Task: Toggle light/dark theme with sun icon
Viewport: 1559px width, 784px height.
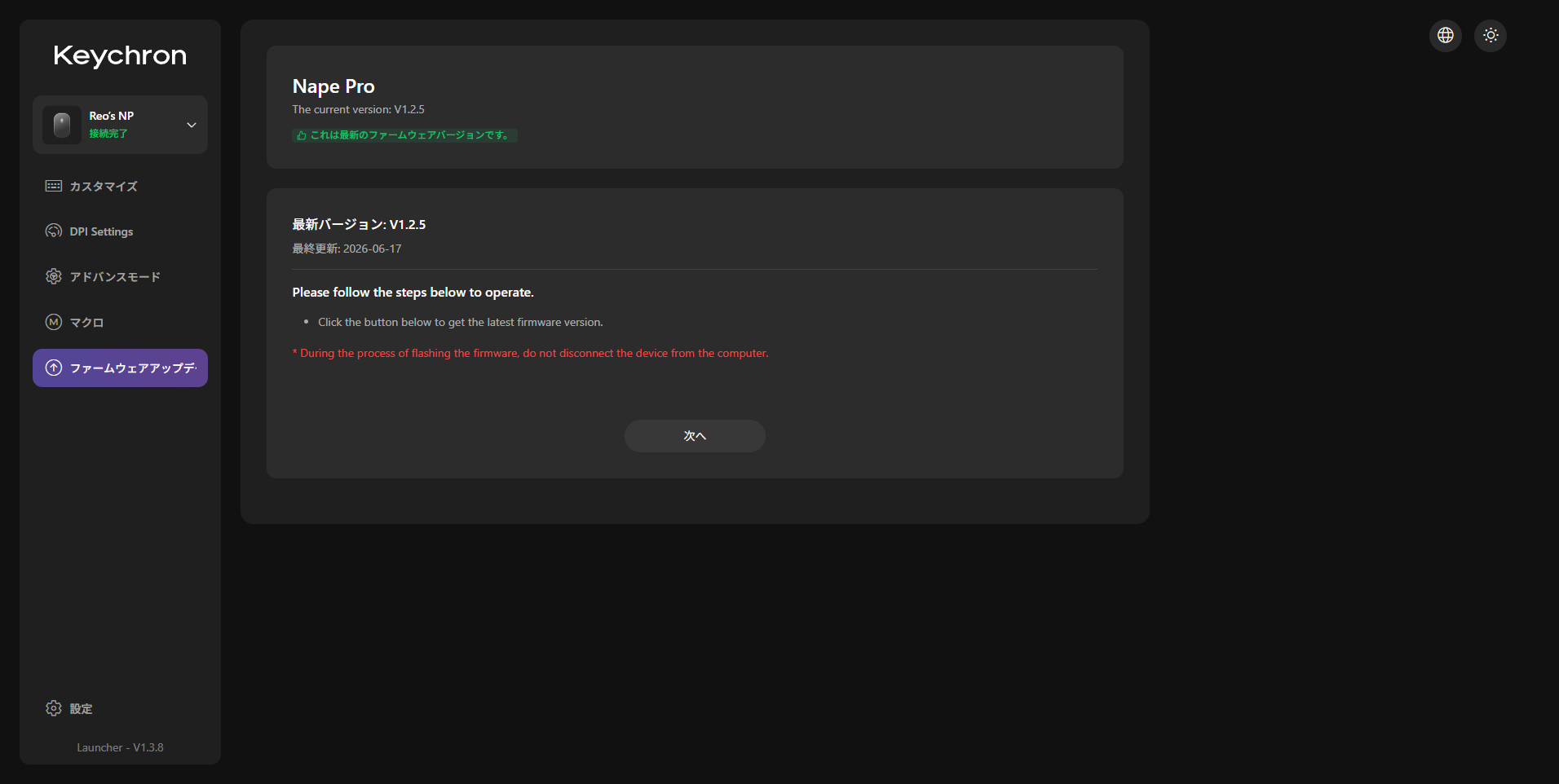Action: coord(1491,35)
